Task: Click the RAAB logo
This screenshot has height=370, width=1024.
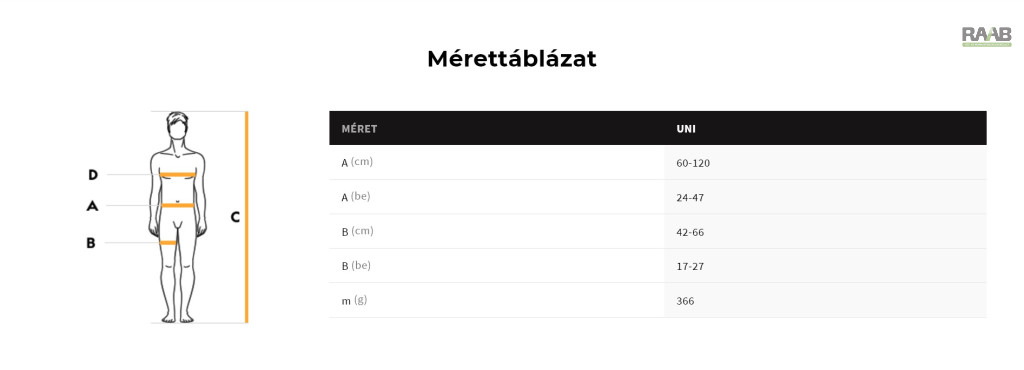Action: click(986, 37)
